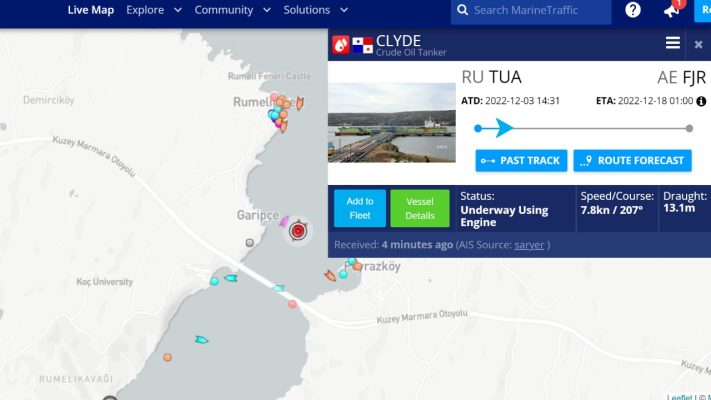The image size is (711, 400).
Task: Show the vessel's Past Track
Action: [x=521, y=161]
